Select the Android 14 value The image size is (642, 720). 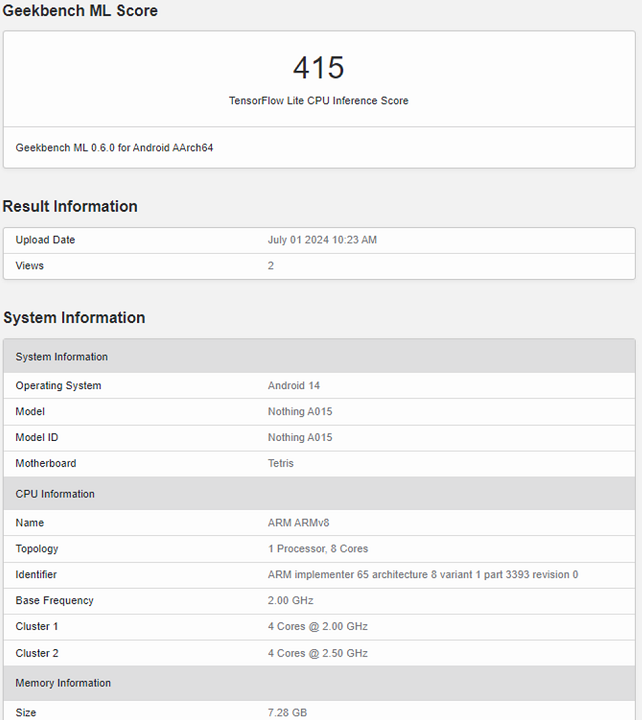point(294,386)
